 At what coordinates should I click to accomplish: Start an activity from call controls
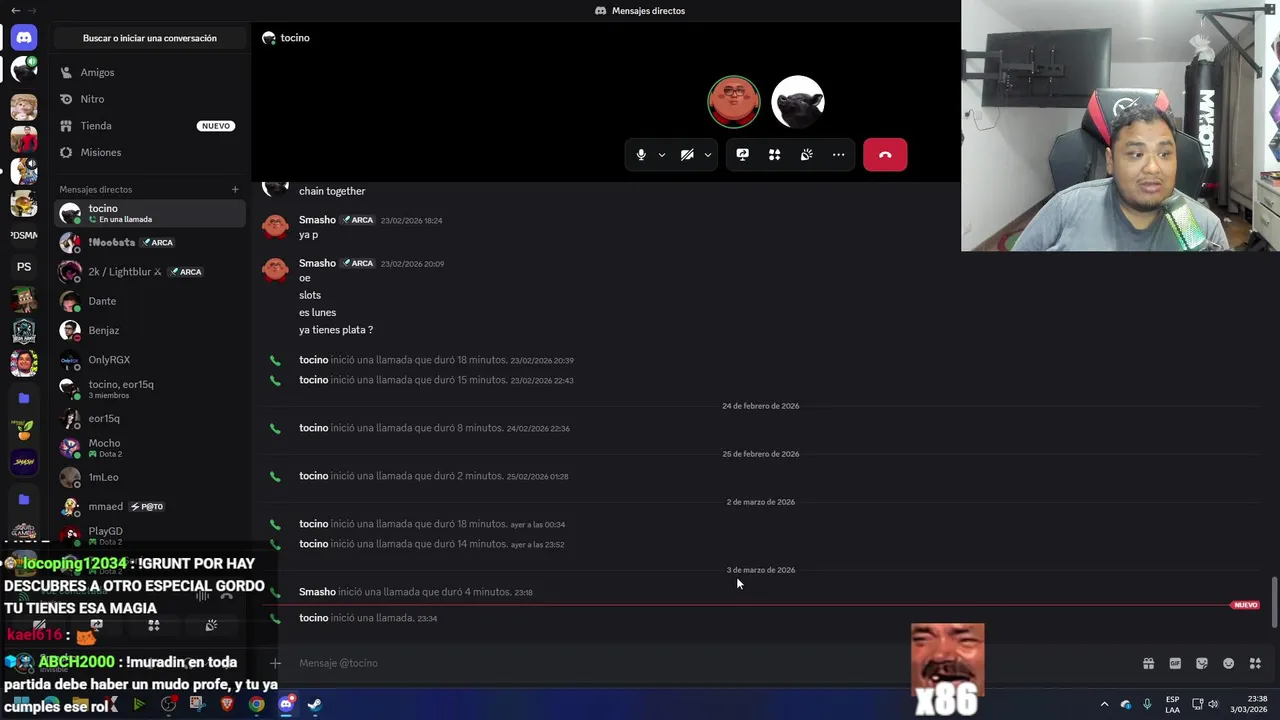pyautogui.click(x=774, y=155)
